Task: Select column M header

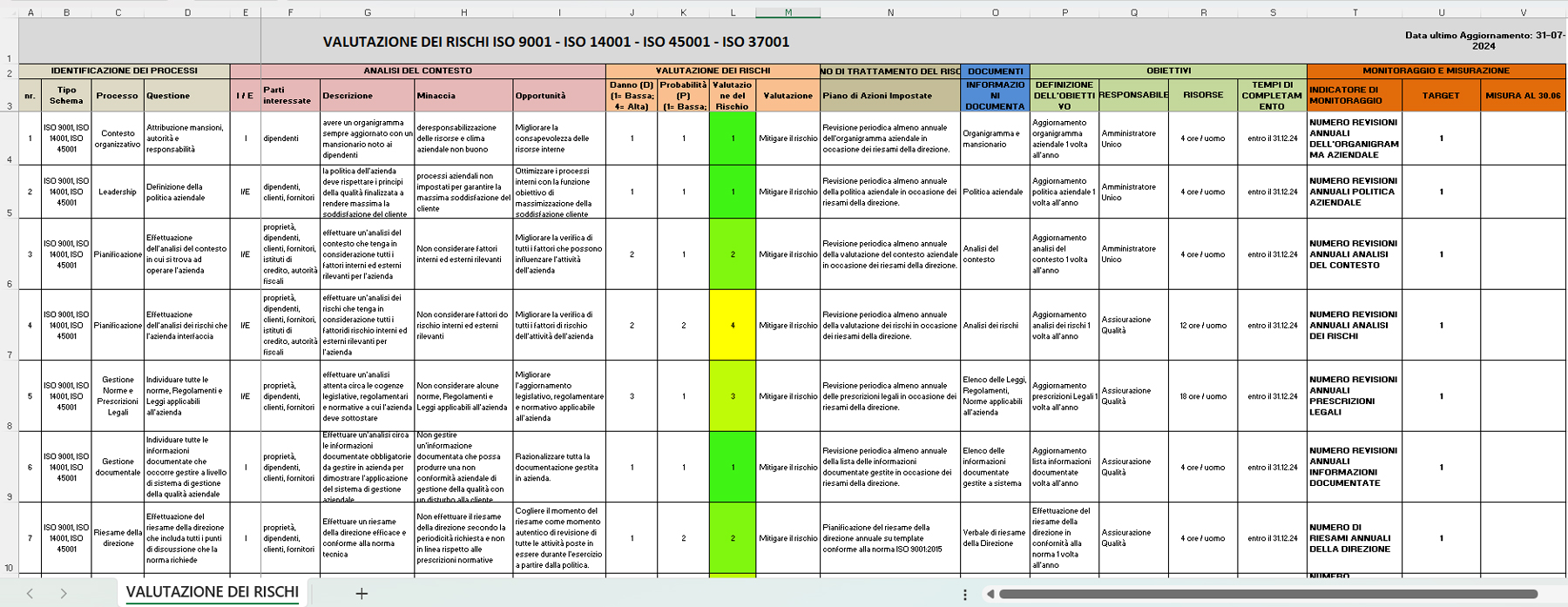Action: 787,12
